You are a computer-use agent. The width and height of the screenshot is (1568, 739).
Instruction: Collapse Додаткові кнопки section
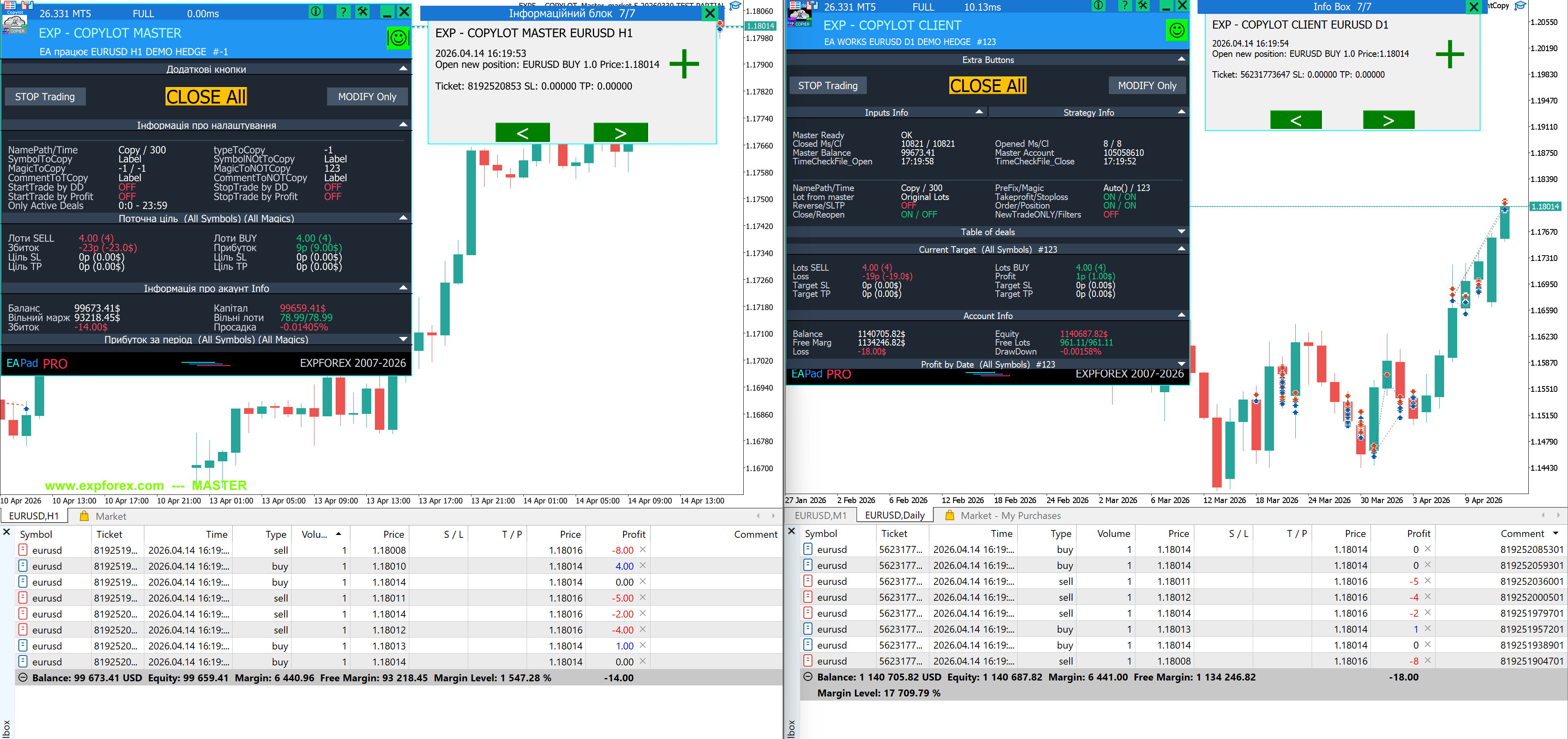coord(403,69)
